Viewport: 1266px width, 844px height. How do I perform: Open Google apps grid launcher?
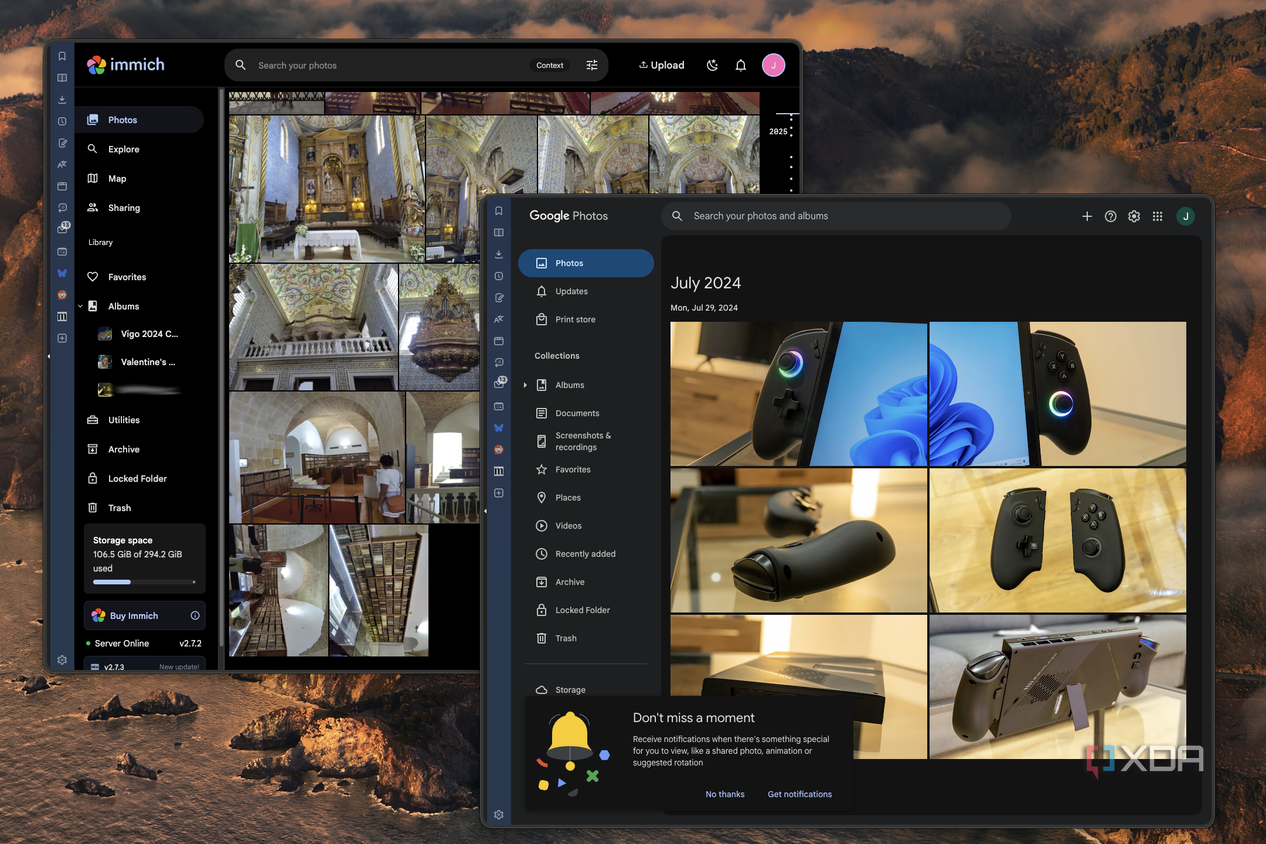point(1158,216)
